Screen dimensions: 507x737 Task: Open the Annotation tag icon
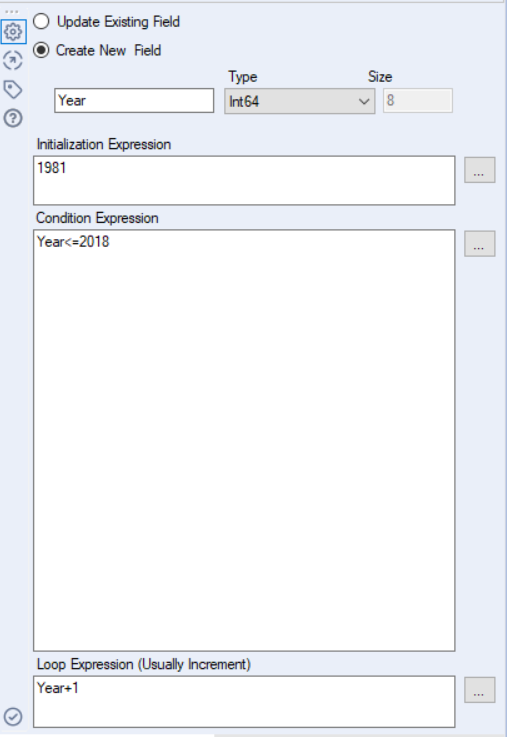pos(13,89)
